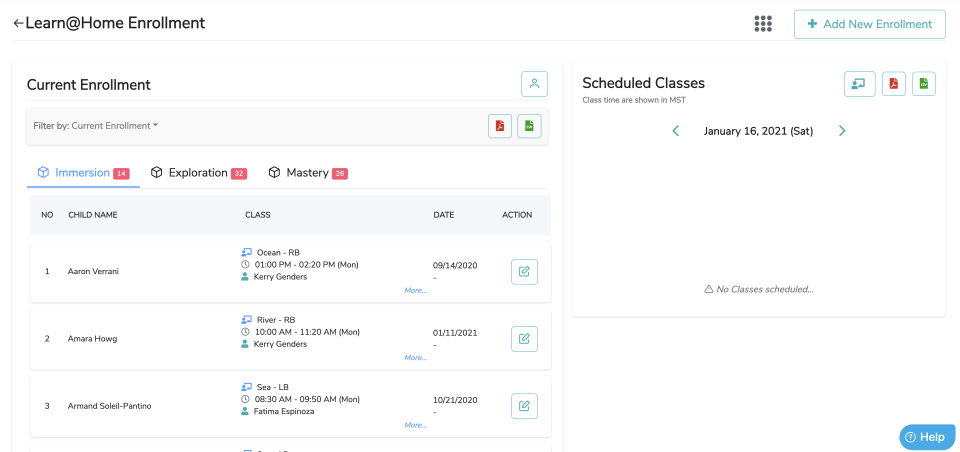Edit Armand Soleil-Pantino's enrollment
This screenshot has width=960, height=452.
pos(524,406)
